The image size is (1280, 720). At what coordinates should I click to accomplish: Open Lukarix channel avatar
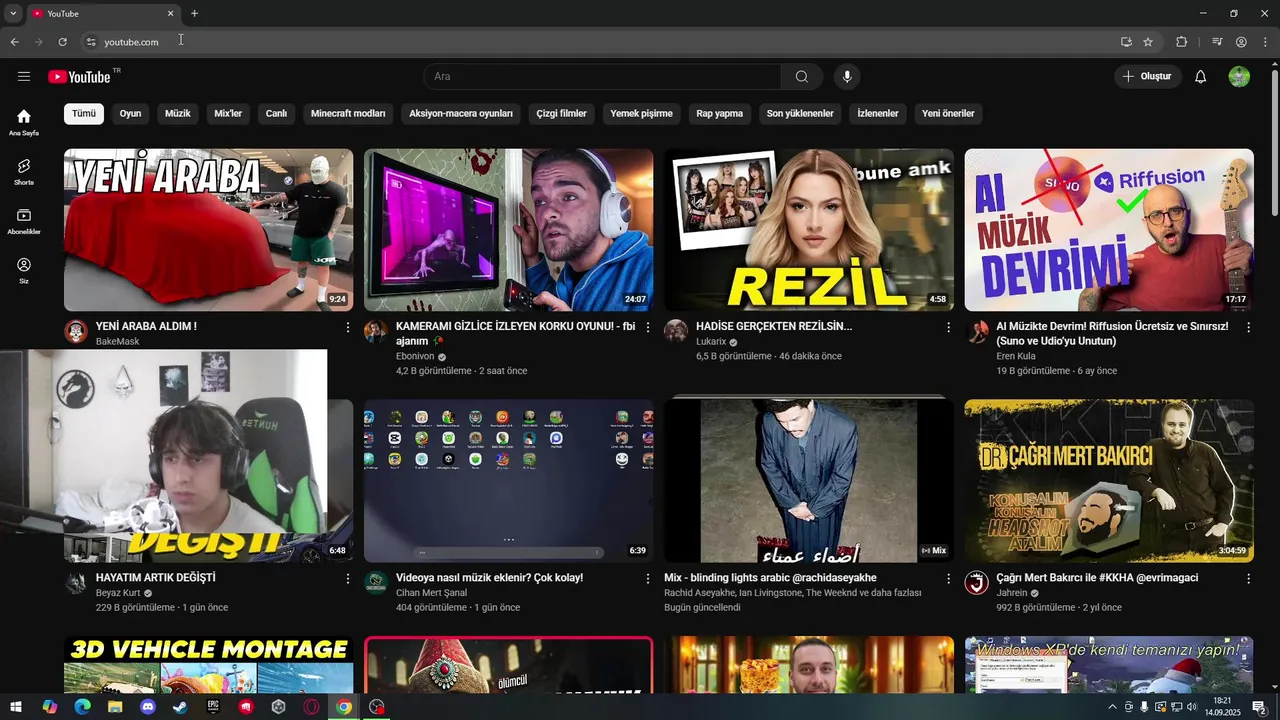tap(676, 332)
